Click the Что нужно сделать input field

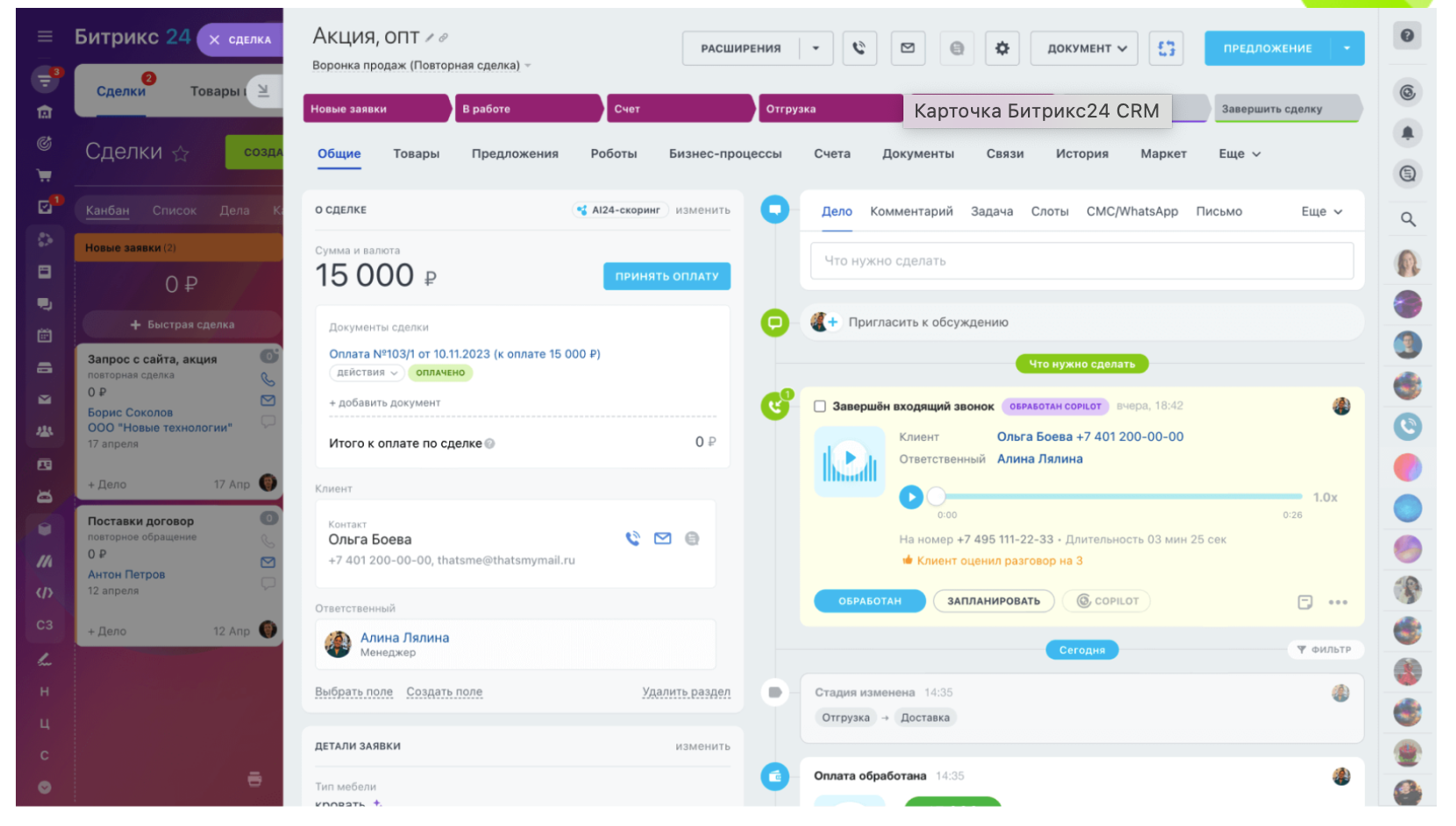tap(1081, 261)
